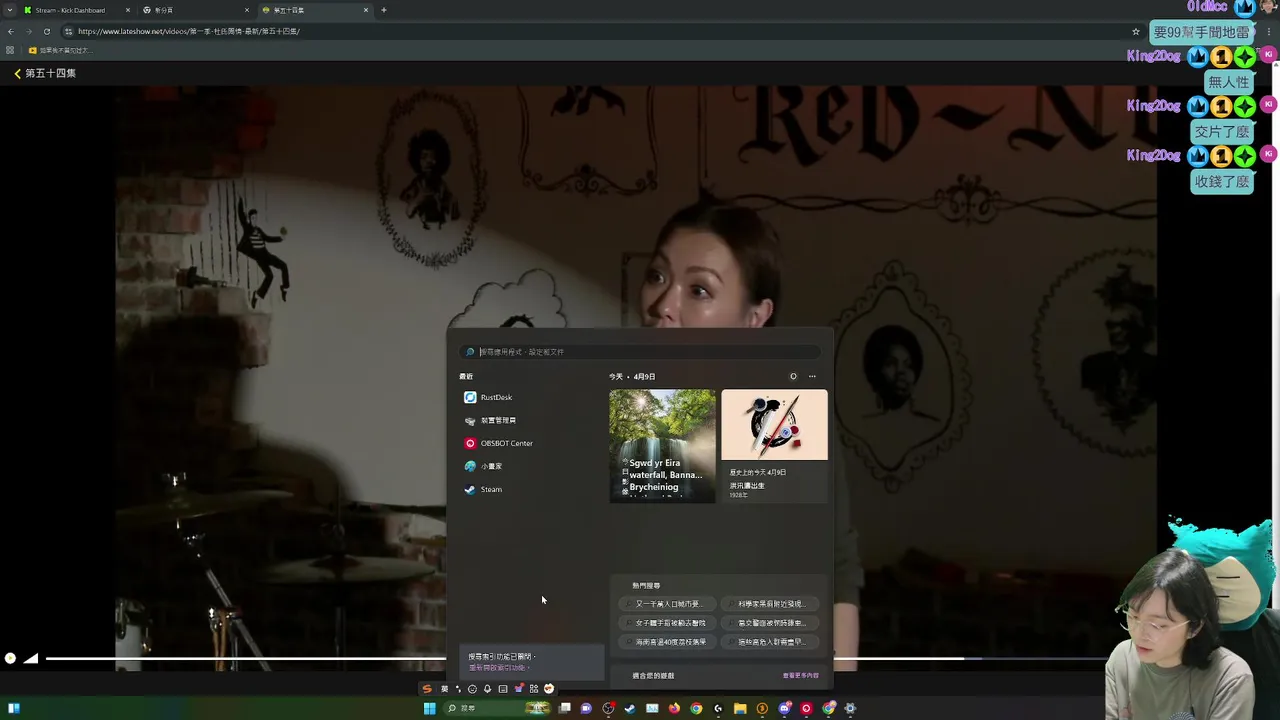Open the 小畫家 Paint app
This screenshot has height=720, width=1280.
[x=530, y=466]
